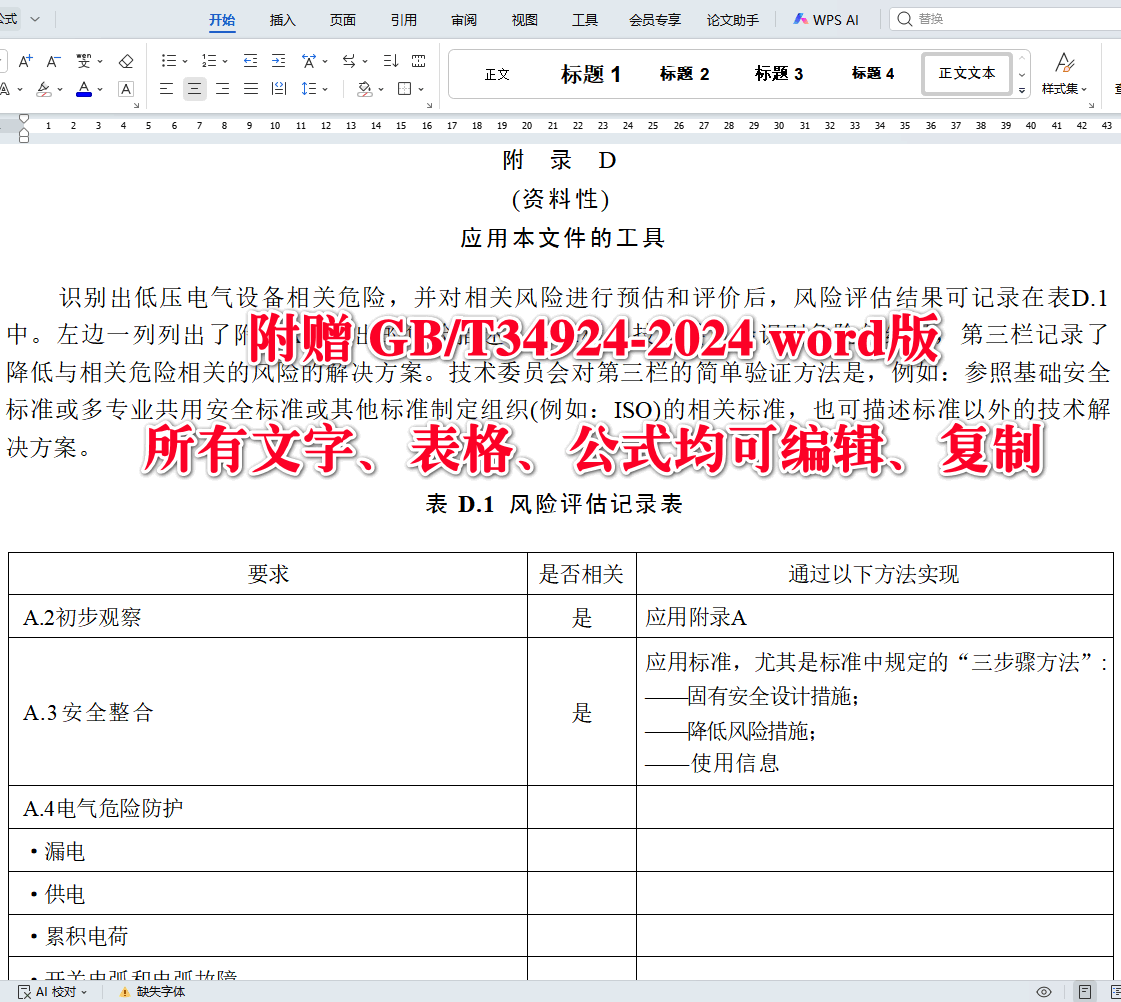Click the phonetic guide (wen) icon
Screen dimensions: 1121x1002
pyautogui.click(x=84, y=61)
